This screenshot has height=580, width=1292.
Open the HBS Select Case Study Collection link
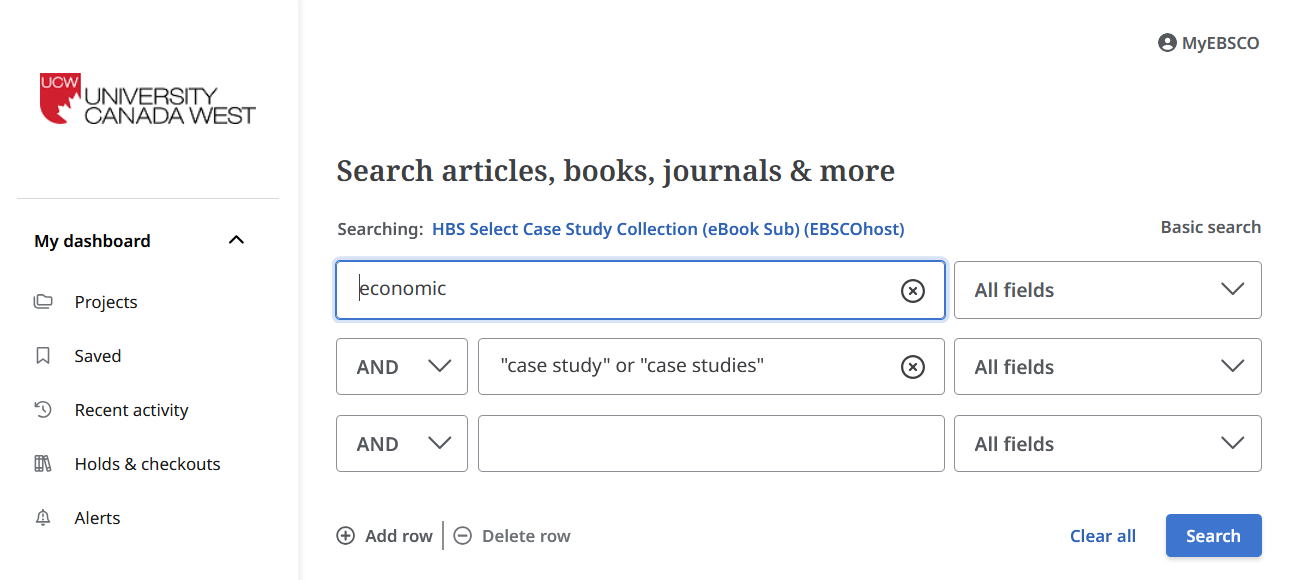[667, 228]
